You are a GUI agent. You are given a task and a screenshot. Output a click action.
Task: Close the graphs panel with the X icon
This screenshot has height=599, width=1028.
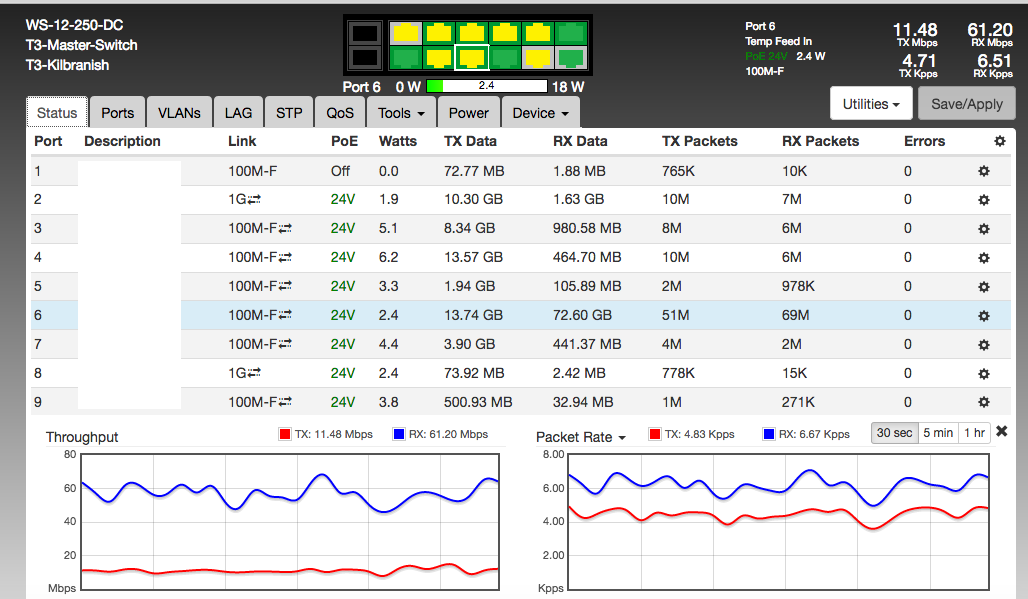(x=1002, y=432)
